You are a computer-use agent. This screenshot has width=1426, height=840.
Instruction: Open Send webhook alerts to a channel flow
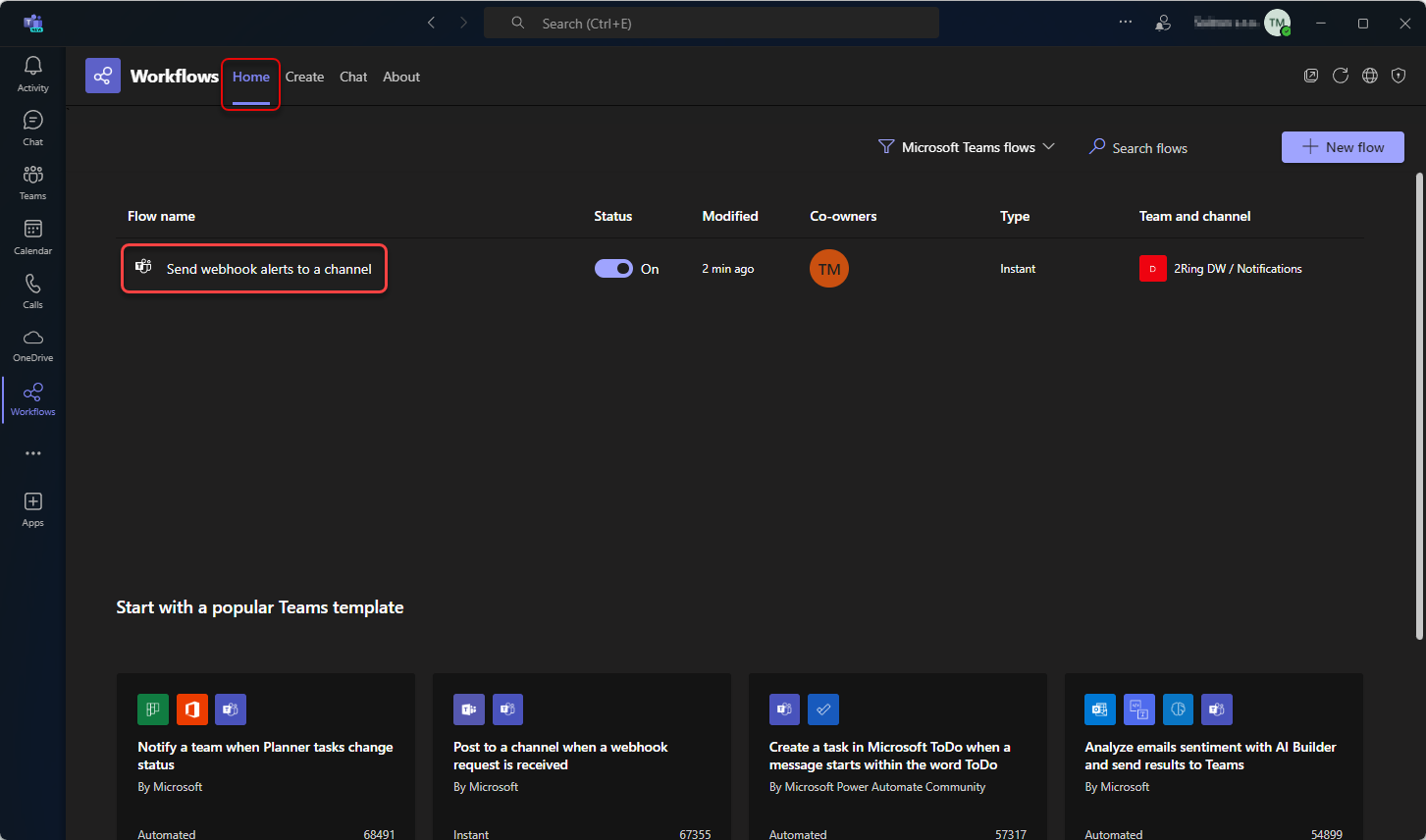click(268, 269)
